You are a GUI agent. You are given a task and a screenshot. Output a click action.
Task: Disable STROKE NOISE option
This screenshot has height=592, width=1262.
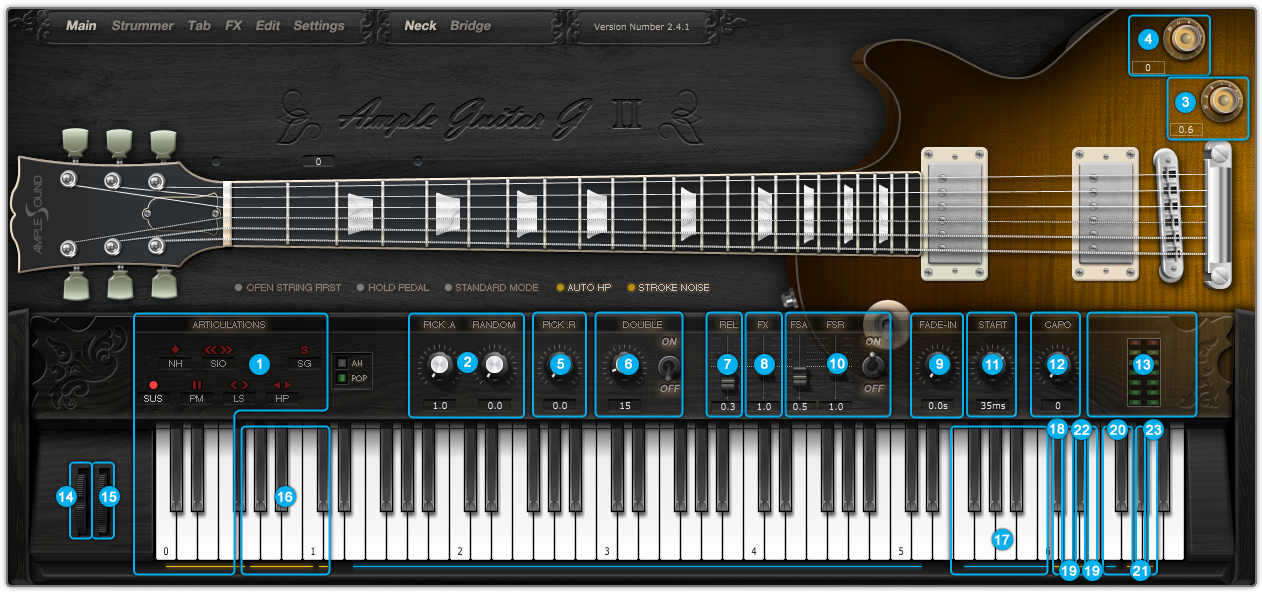coord(668,288)
